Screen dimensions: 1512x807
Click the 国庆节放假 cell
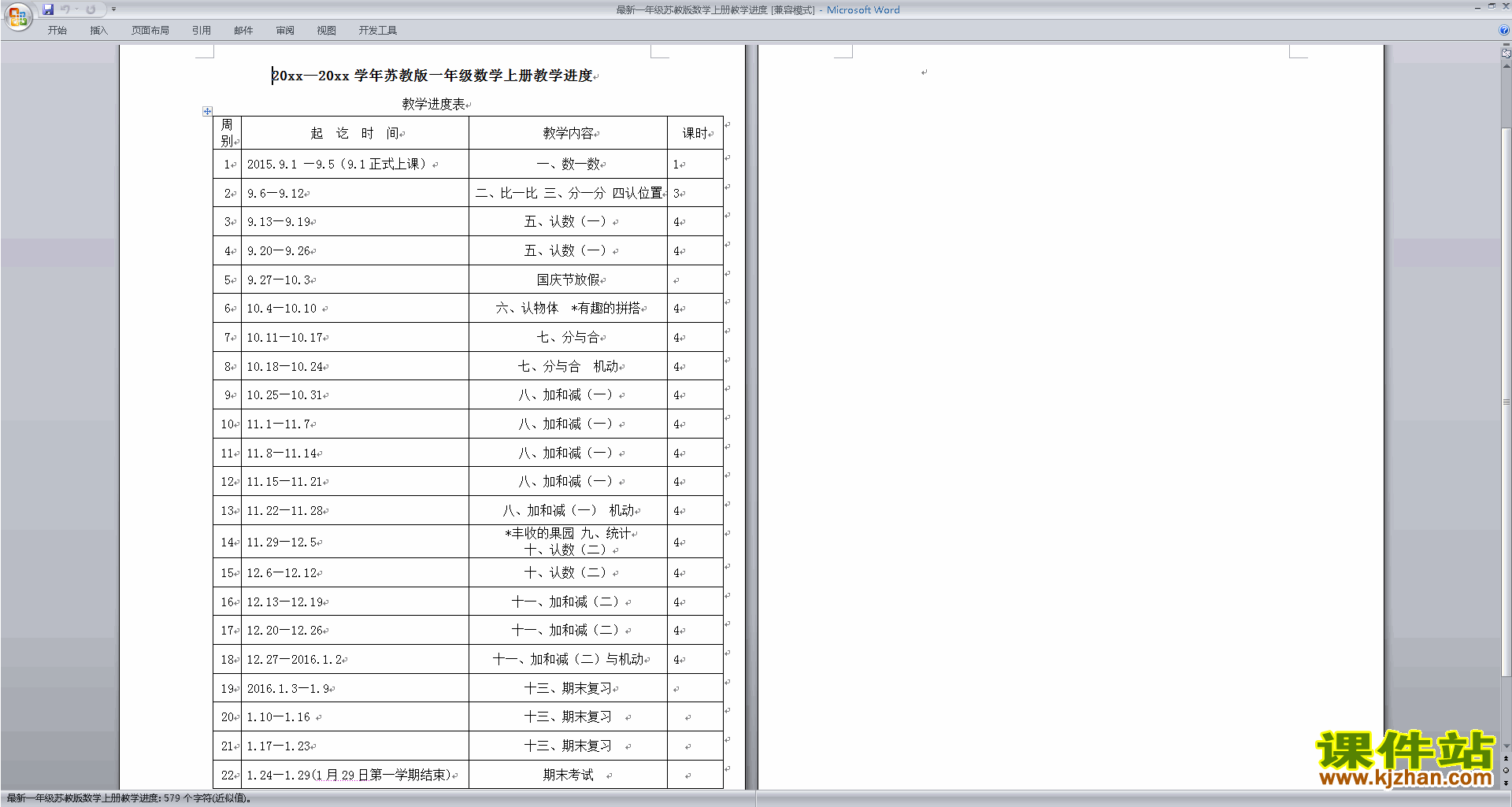[x=568, y=279]
